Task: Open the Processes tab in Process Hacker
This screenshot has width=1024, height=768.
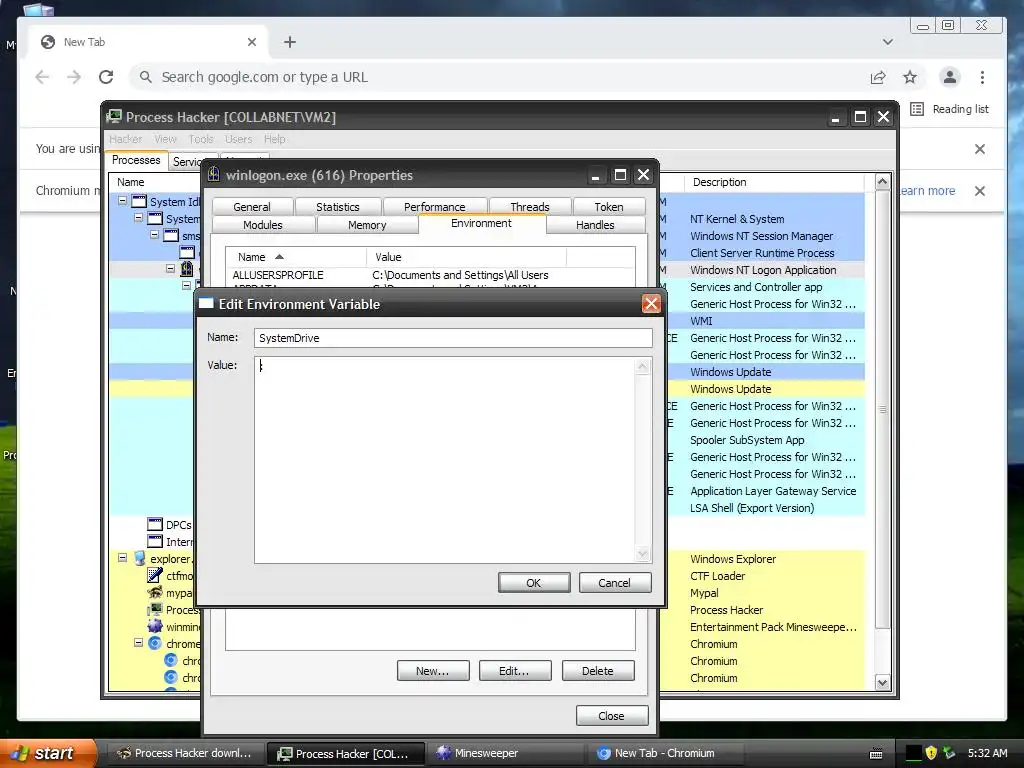Action: coord(136,160)
